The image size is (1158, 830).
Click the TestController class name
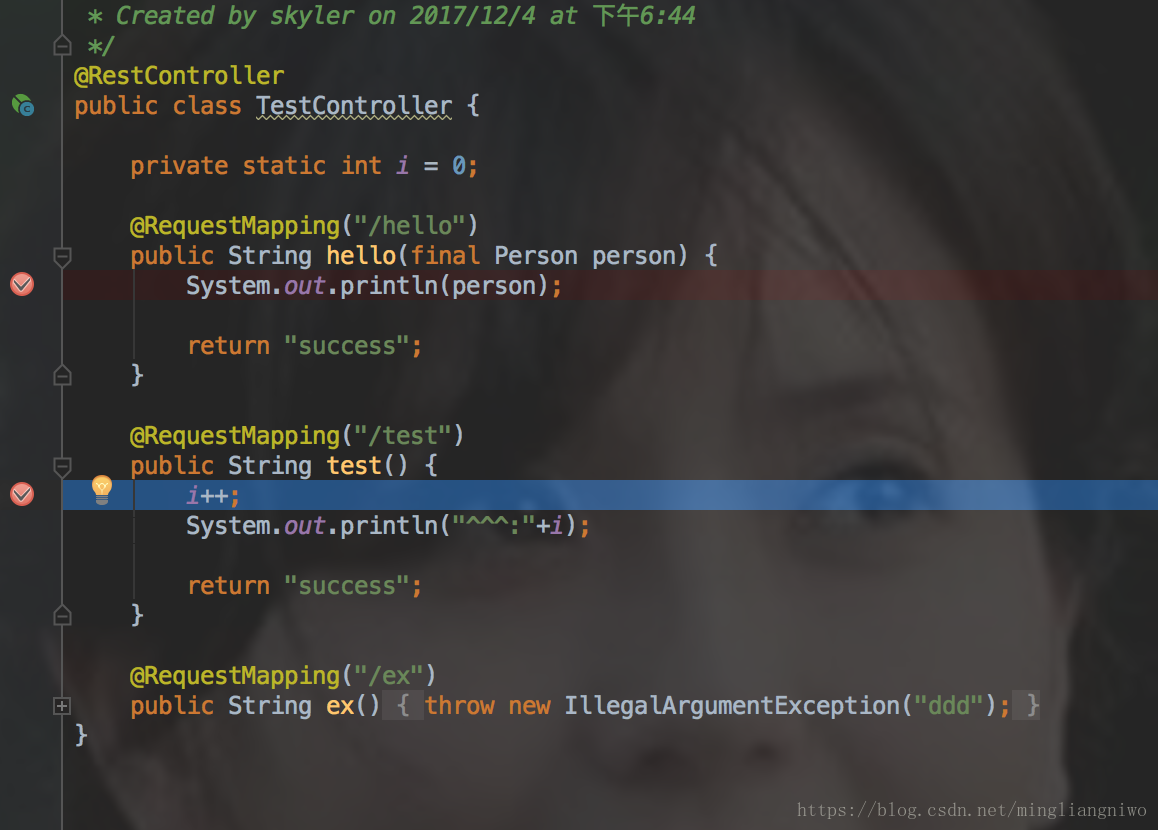[x=354, y=106]
